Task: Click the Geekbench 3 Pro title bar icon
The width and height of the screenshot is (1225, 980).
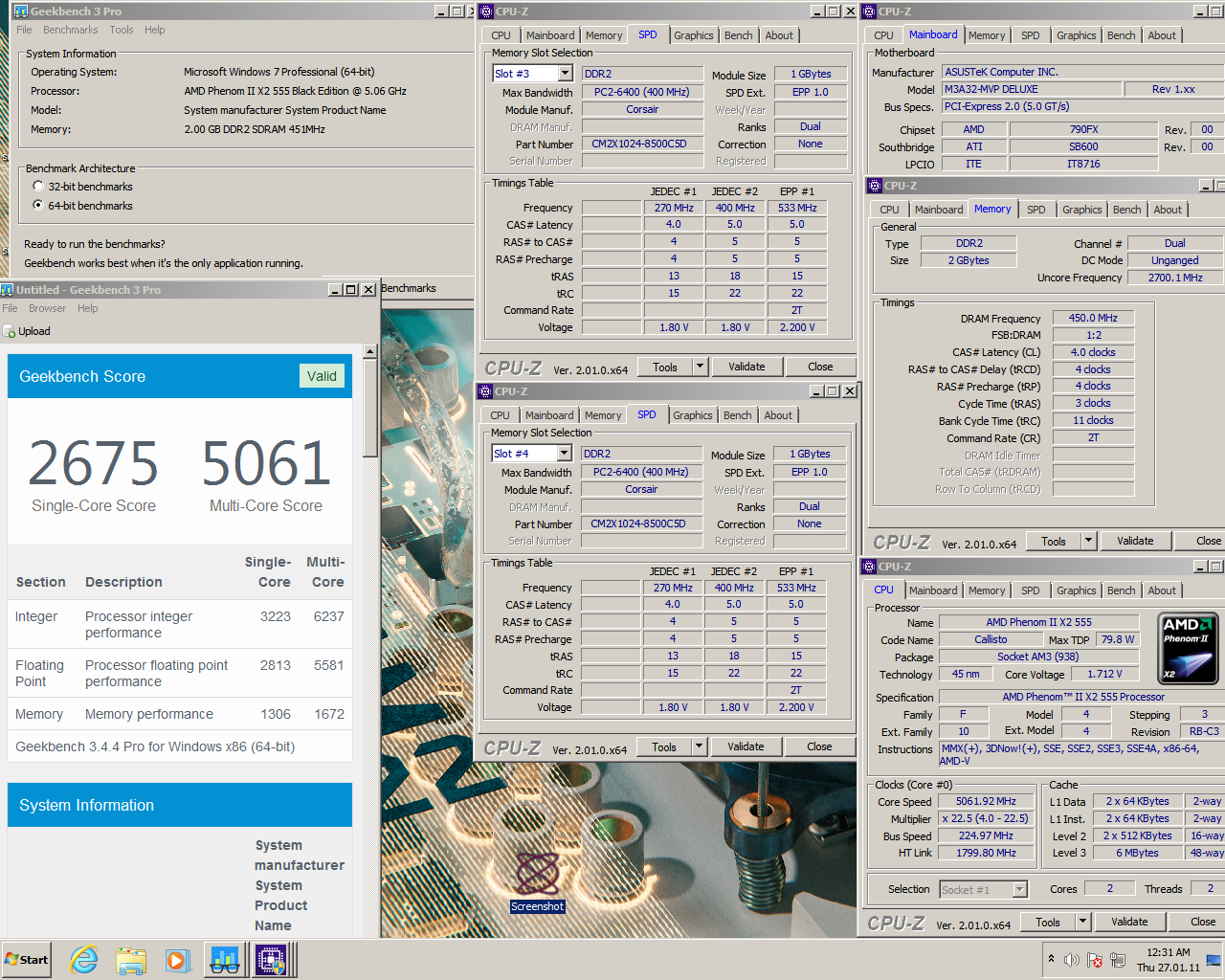Action: (20, 11)
